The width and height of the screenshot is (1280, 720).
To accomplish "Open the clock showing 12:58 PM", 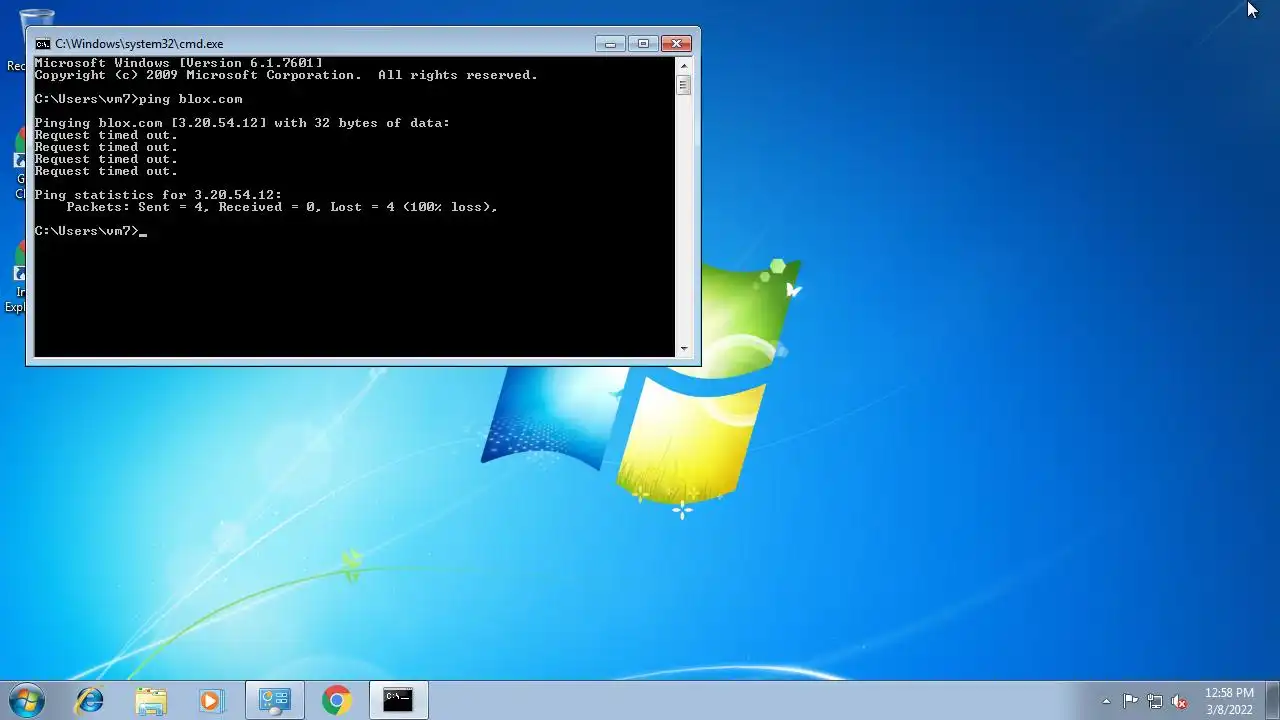I will (1229, 701).
